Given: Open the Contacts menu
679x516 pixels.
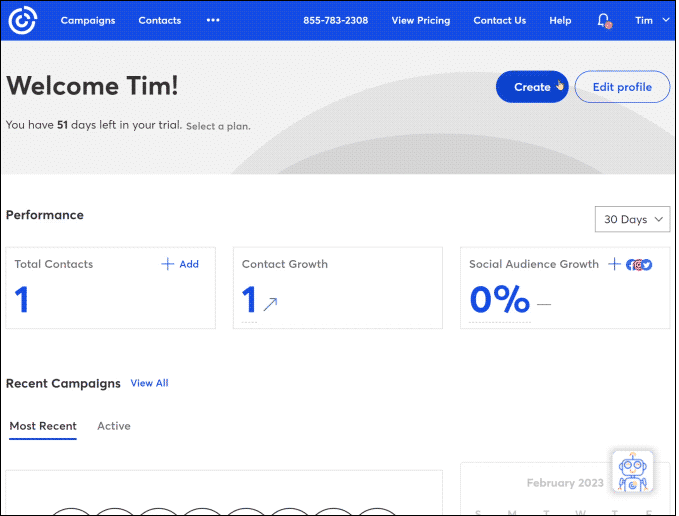Looking at the screenshot, I should point(160,20).
